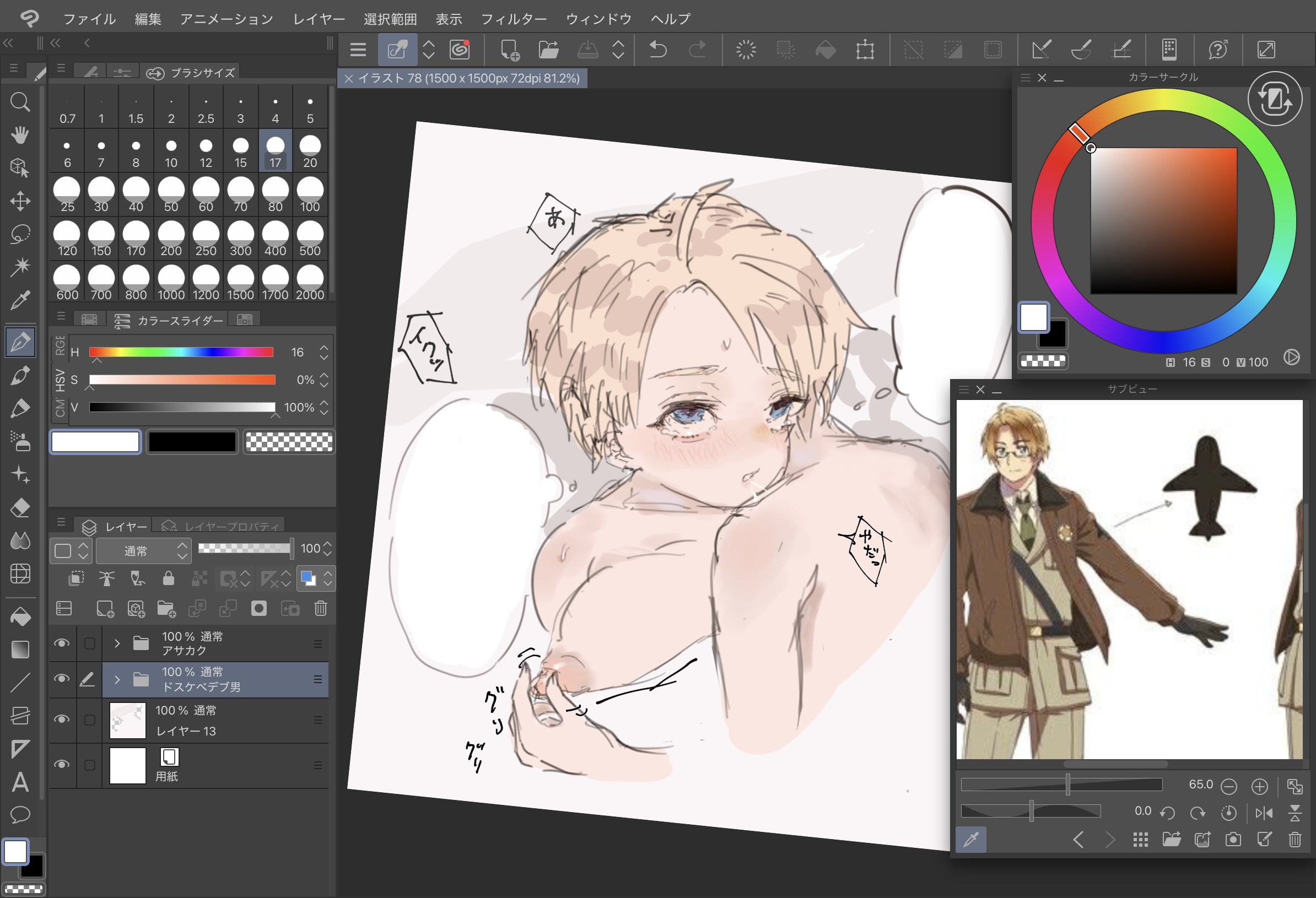Select the Eraser tool
The height and width of the screenshot is (898, 1316).
point(20,508)
